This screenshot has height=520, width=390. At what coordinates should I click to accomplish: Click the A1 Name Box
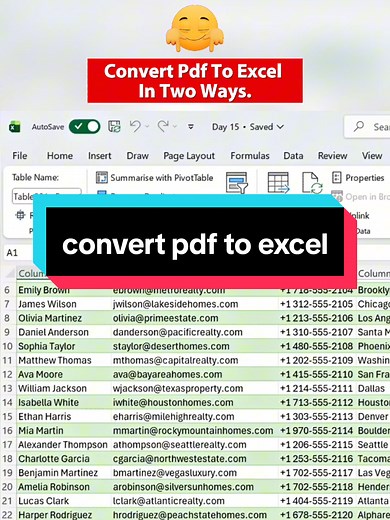pos(18,253)
